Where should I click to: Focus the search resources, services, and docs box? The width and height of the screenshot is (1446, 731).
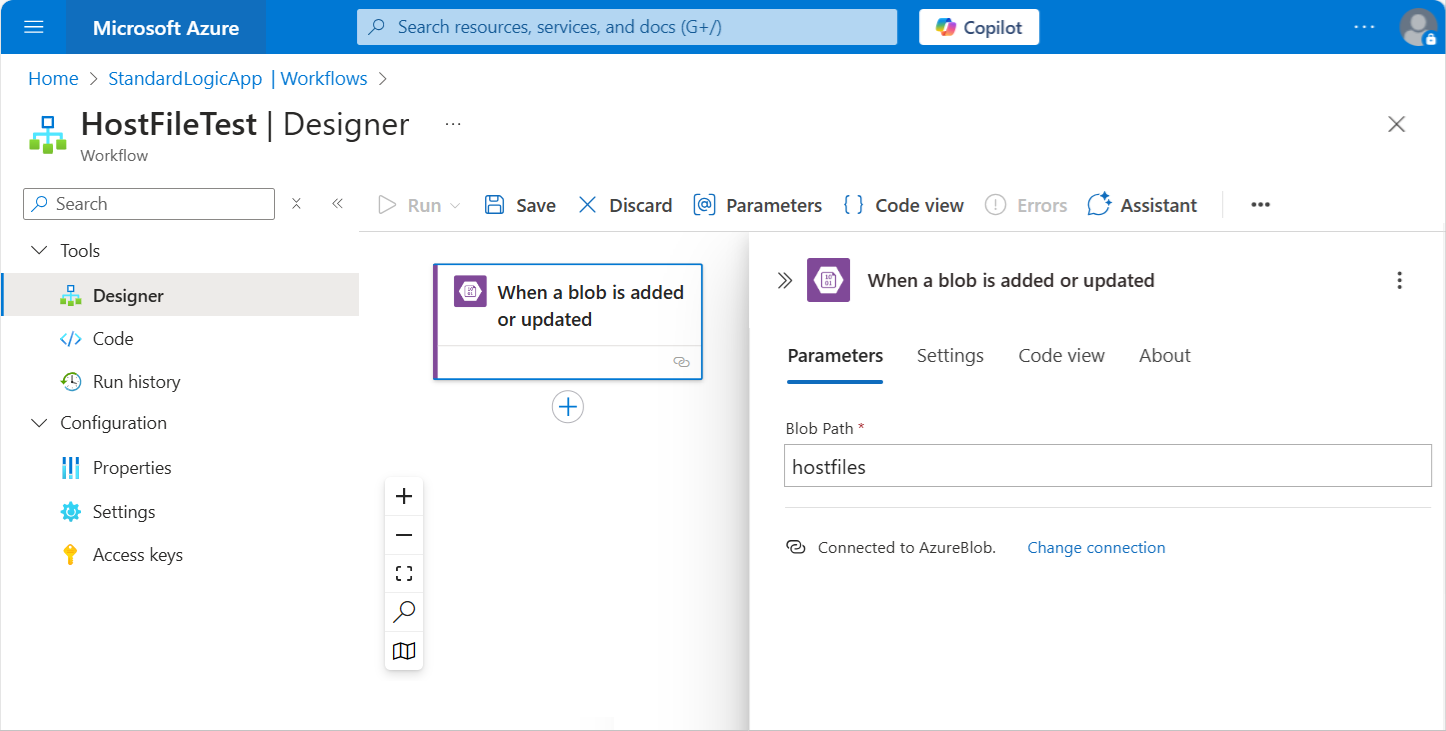tap(627, 27)
